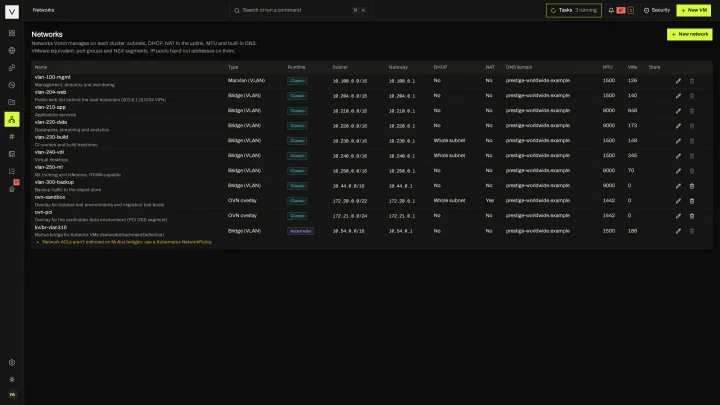Sort by the MTU column header
Image resolution: width=720 pixels, height=405 pixels.
[608, 67]
